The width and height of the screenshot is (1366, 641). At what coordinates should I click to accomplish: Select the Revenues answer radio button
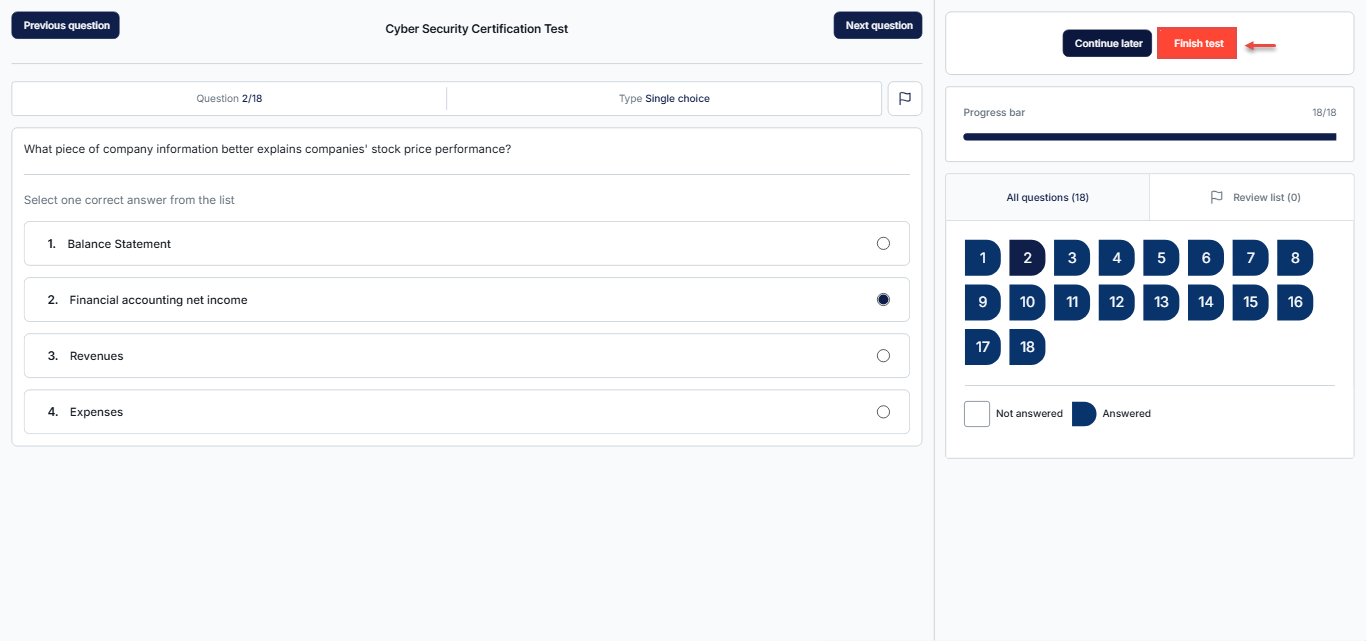[883, 355]
